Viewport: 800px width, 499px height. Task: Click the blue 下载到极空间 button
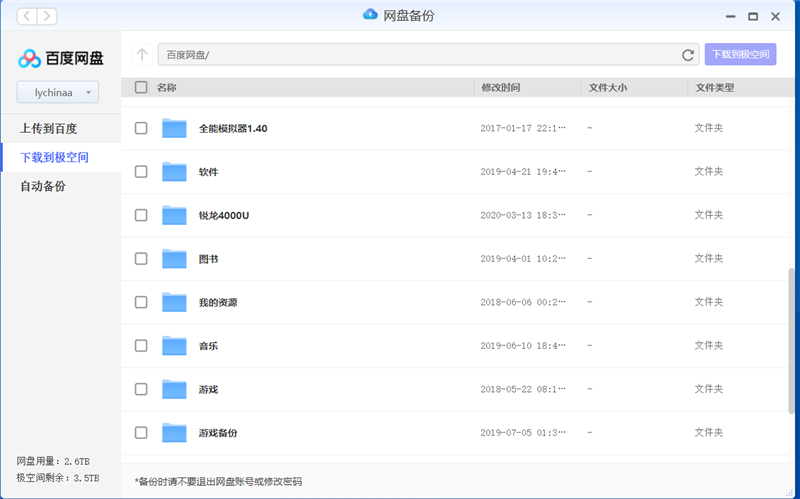click(740, 54)
